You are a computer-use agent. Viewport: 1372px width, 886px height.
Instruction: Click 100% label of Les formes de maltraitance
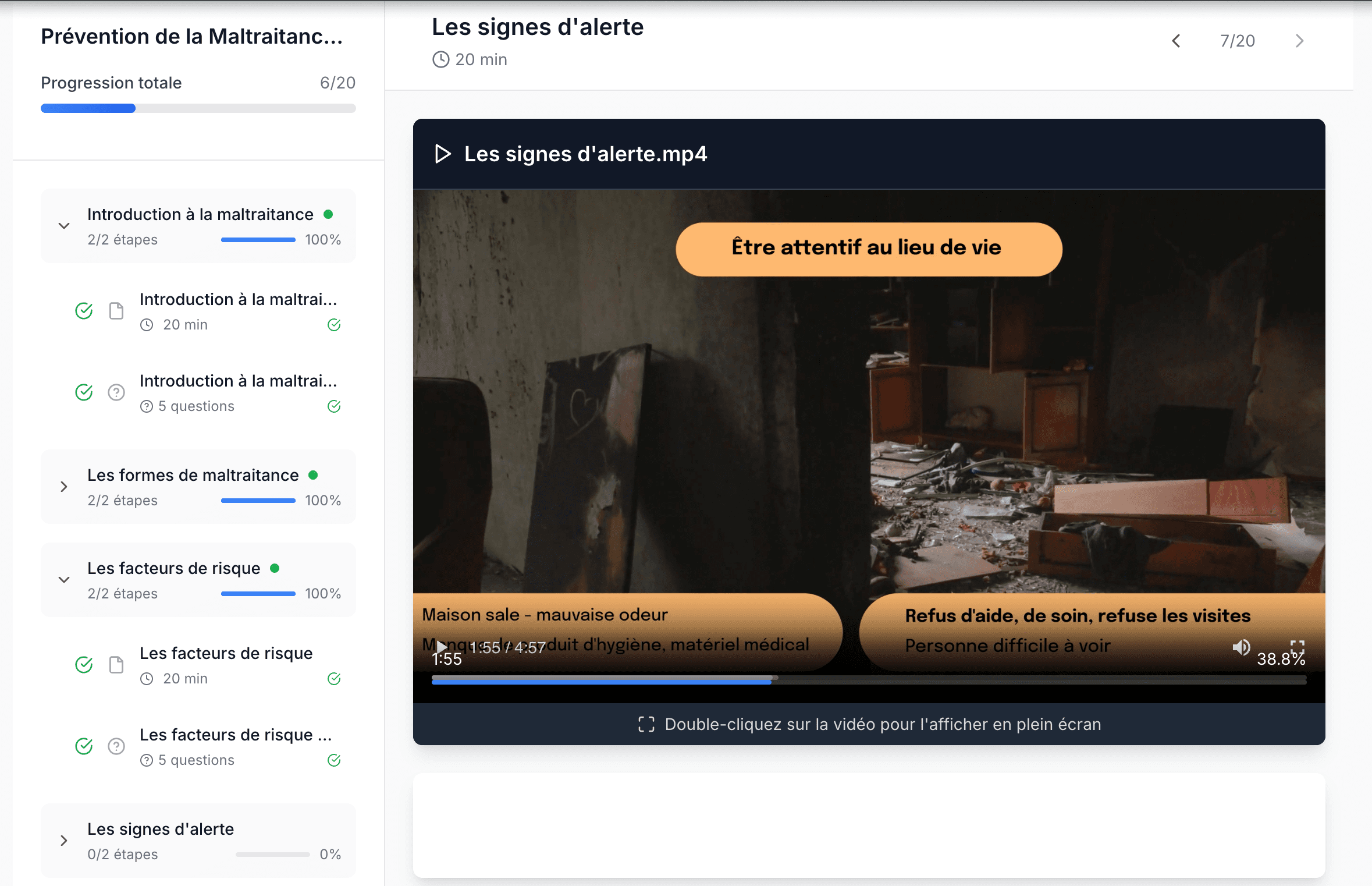(x=323, y=500)
